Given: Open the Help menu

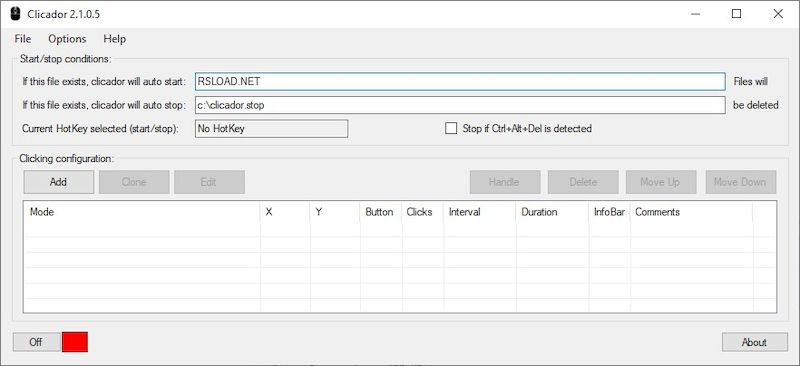Looking at the screenshot, I should (x=115, y=39).
